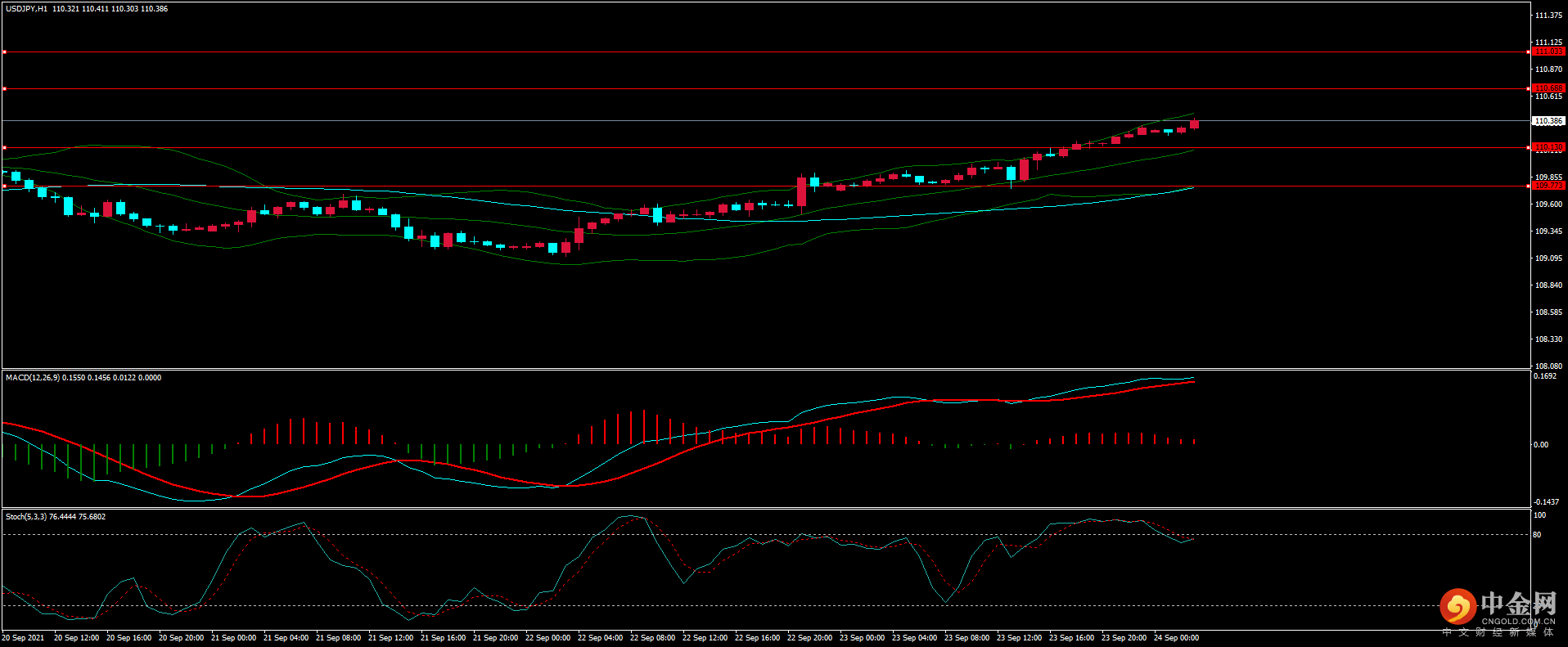Click the 22 Sep 12:00 time label
This screenshot has width=1568, height=647.
point(705,638)
